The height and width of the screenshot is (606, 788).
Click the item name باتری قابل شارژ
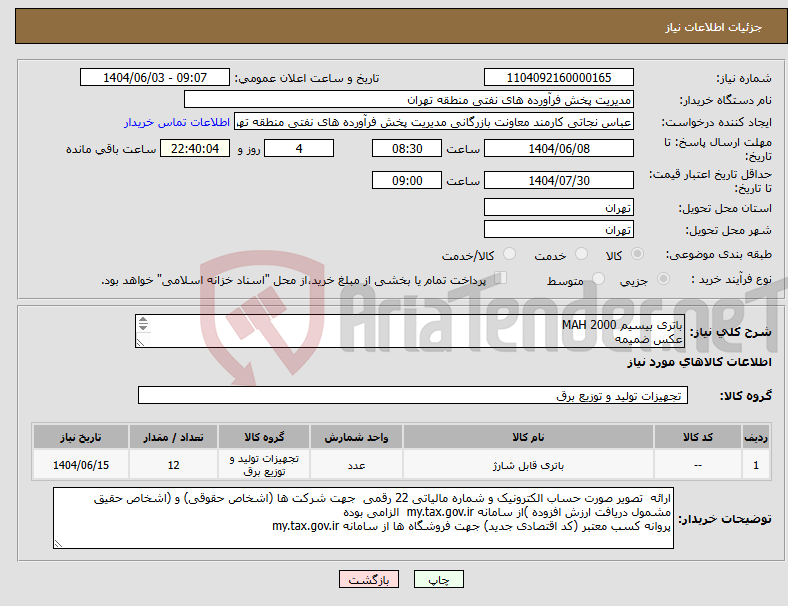528,465
